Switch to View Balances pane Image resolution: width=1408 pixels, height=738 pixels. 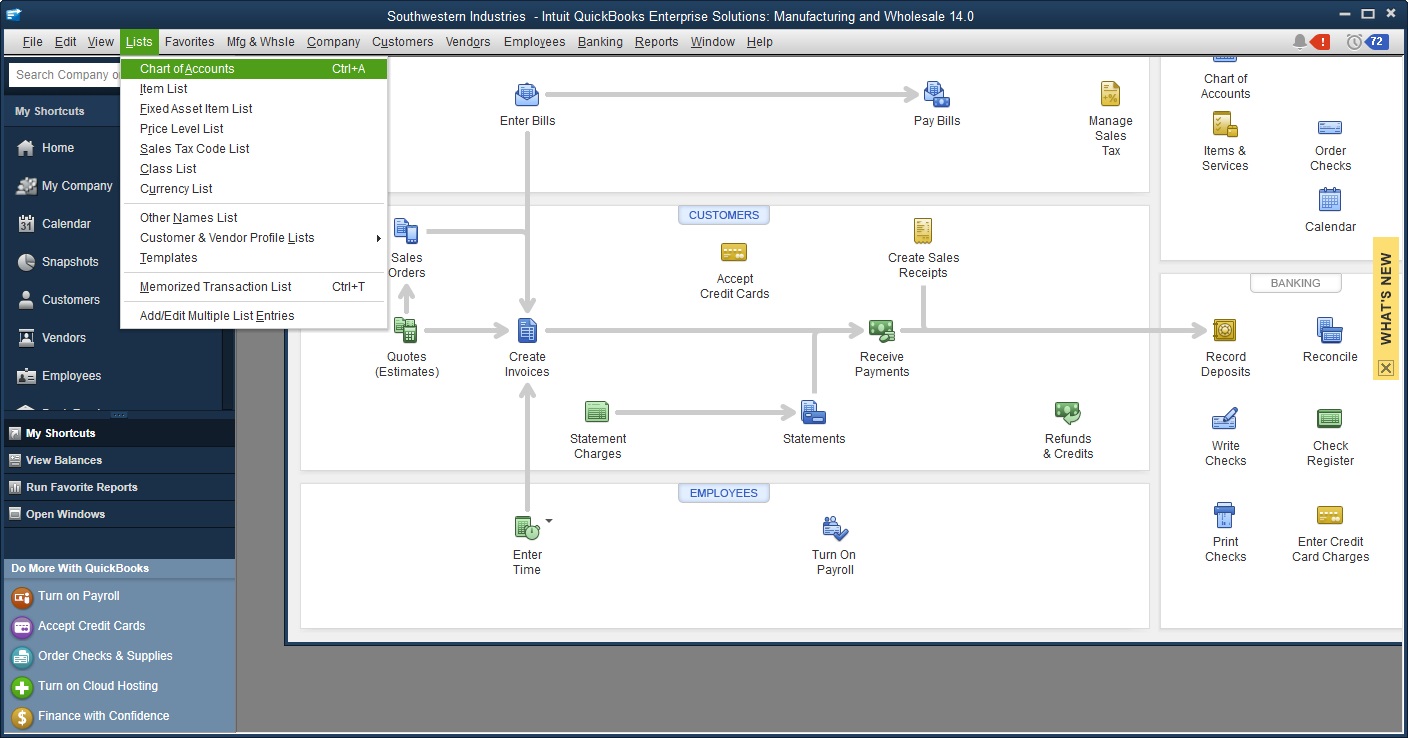(x=119, y=460)
